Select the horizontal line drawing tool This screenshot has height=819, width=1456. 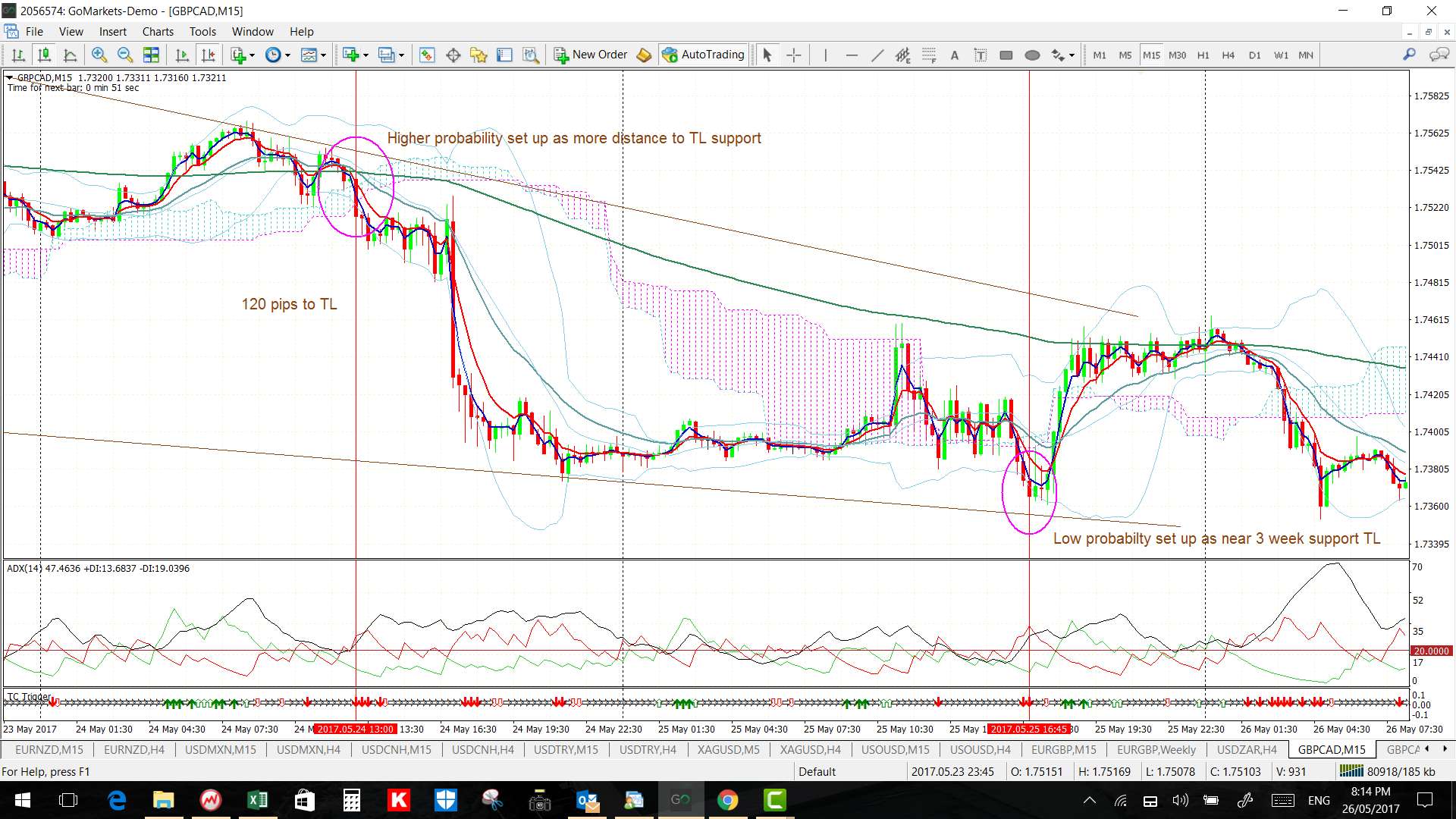point(852,55)
